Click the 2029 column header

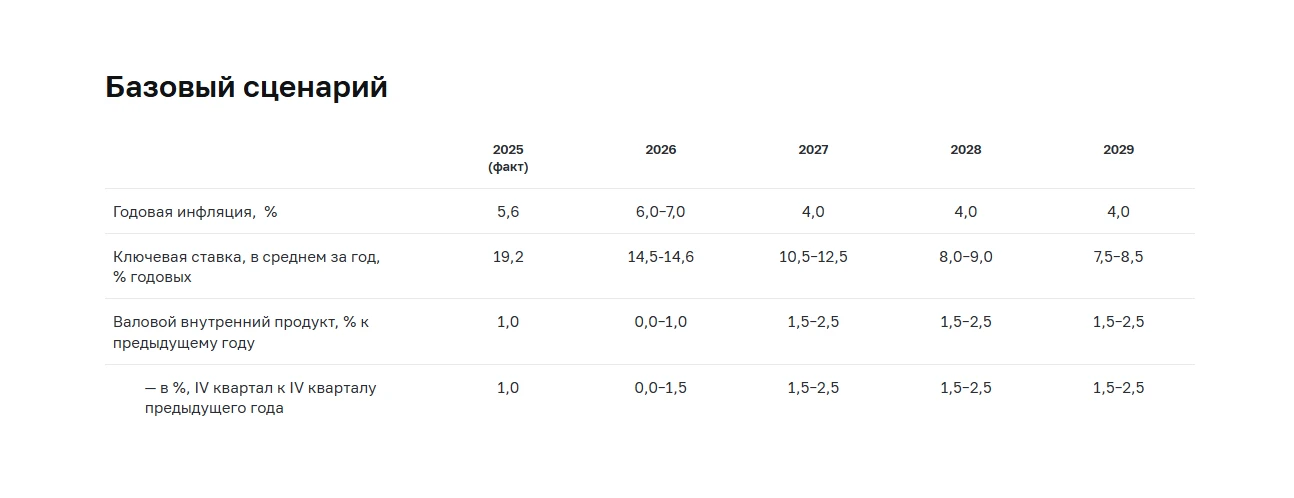(x=1118, y=150)
